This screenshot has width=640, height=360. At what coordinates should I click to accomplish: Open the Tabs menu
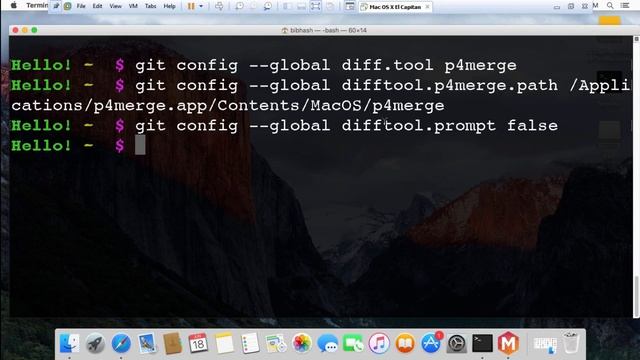(x=151, y=6)
